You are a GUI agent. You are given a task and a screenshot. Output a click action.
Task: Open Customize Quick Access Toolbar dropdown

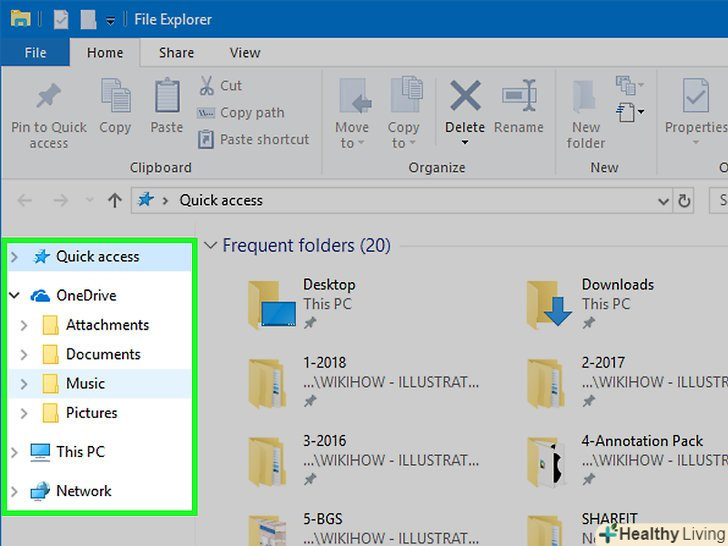coord(110,21)
